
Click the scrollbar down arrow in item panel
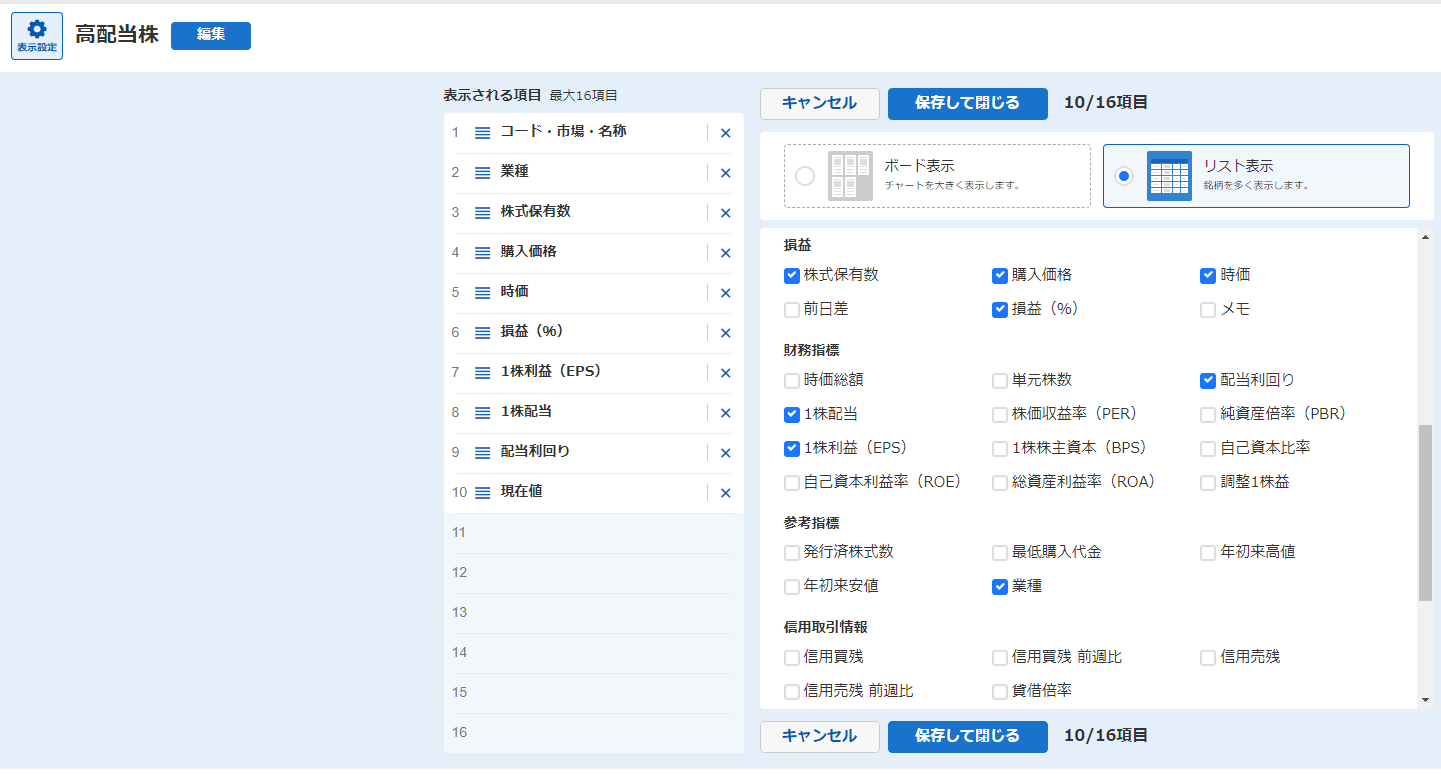[1425, 701]
